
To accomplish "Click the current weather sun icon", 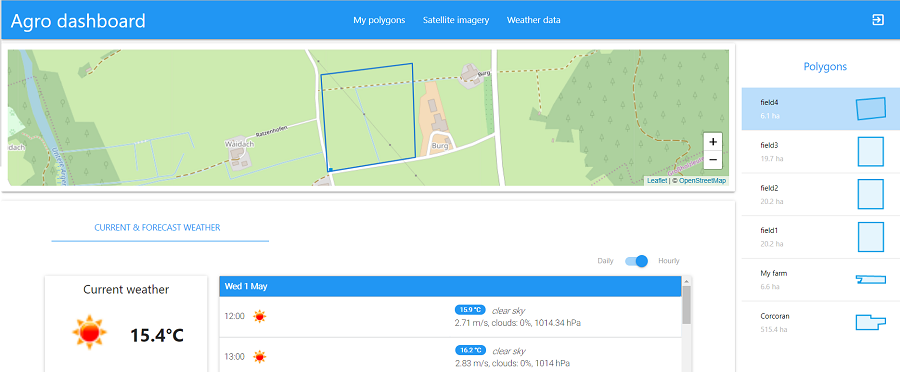I will pos(90,333).
